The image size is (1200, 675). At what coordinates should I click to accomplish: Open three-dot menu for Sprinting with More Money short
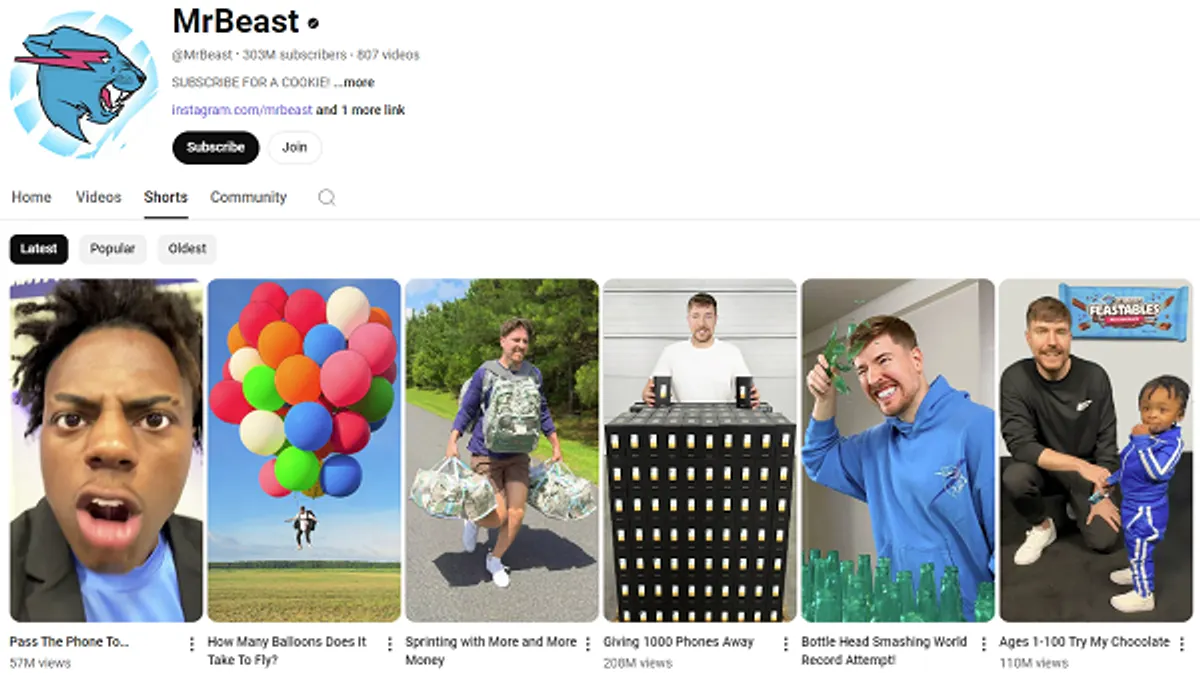point(588,644)
